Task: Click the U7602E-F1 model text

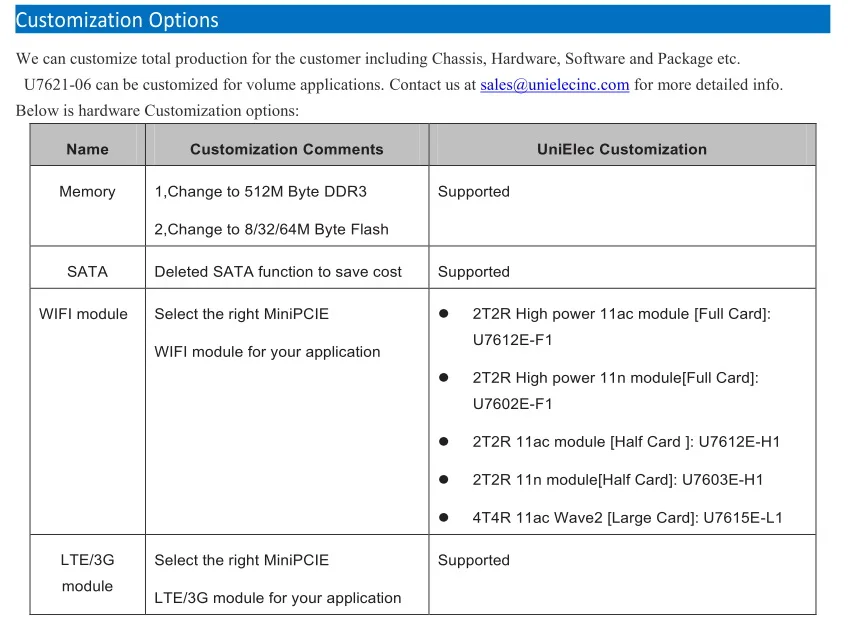Action: [x=512, y=404]
